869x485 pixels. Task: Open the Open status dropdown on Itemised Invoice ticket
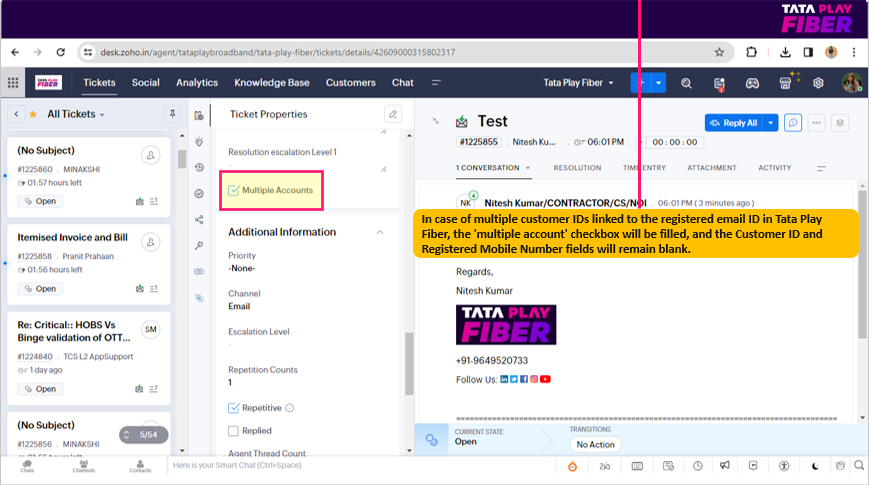pyautogui.click(x=40, y=289)
